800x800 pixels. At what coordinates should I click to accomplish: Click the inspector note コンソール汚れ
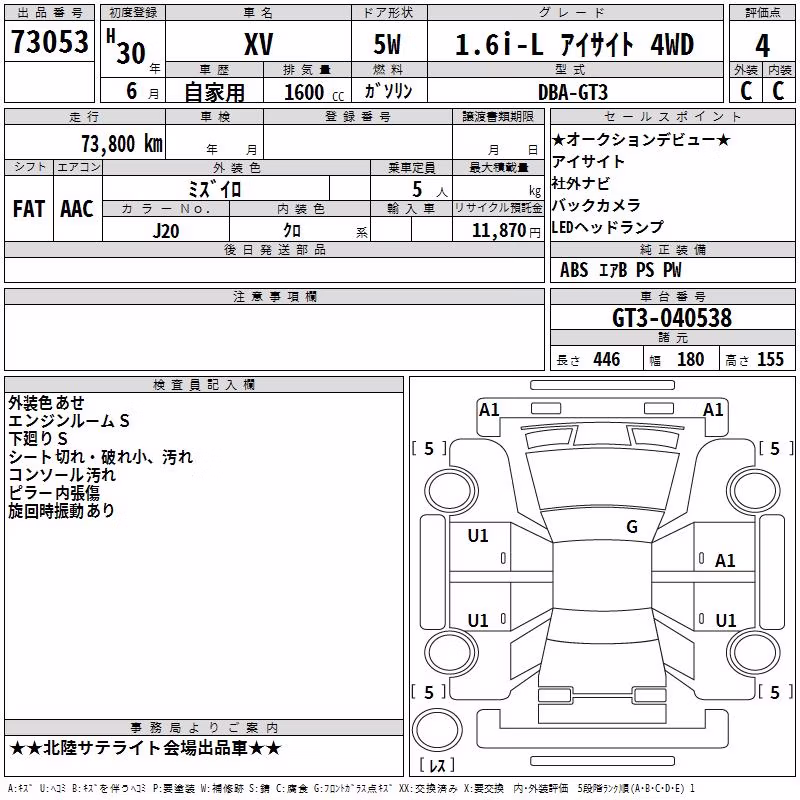[62, 474]
